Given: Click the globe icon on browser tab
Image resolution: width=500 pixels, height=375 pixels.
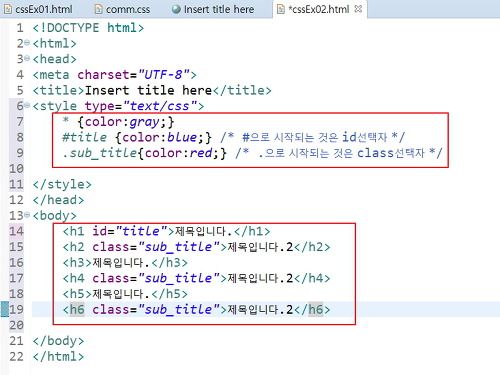Looking at the screenshot, I should click(176, 10).
